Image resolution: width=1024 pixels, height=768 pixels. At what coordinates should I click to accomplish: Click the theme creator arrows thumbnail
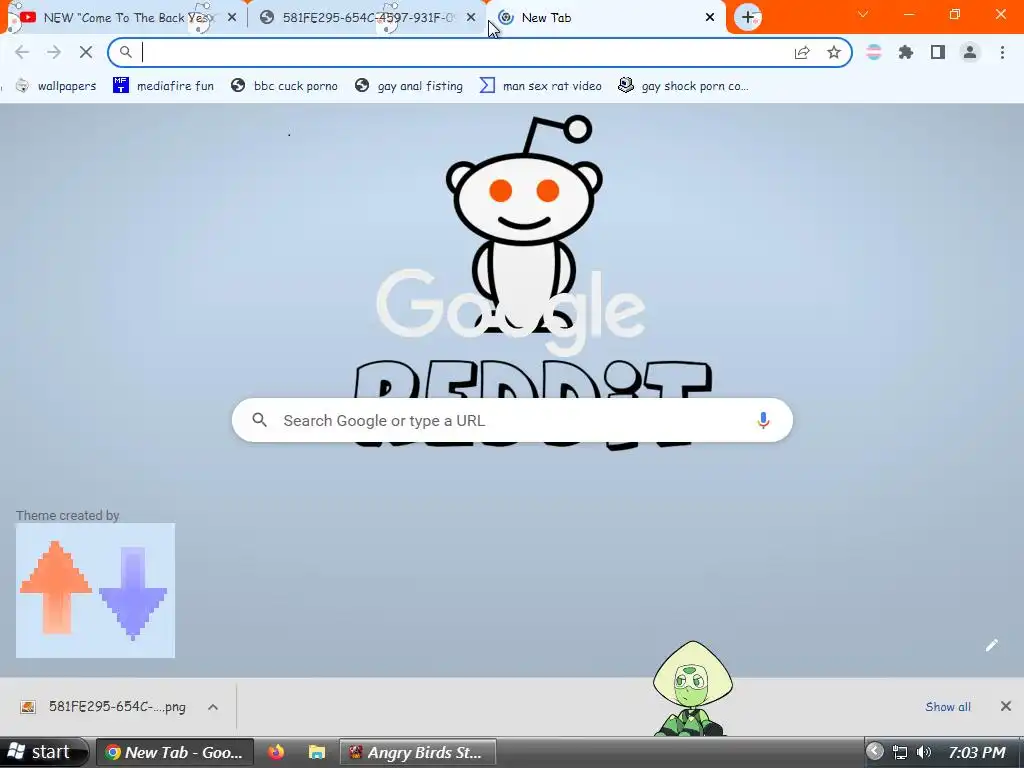95,590
